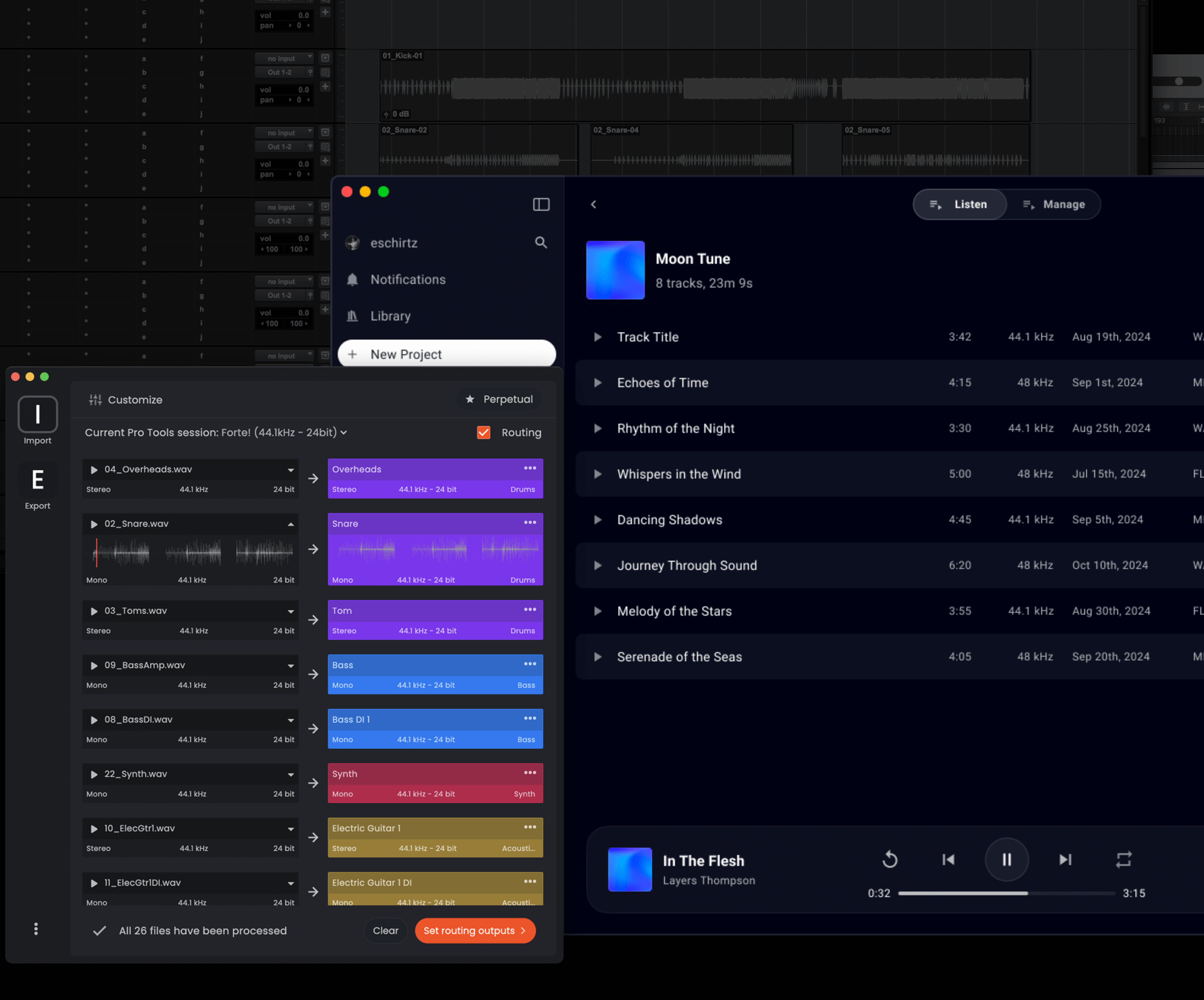
Task: Open the current Pro Tools session dropdown
Action: point(343,433)
